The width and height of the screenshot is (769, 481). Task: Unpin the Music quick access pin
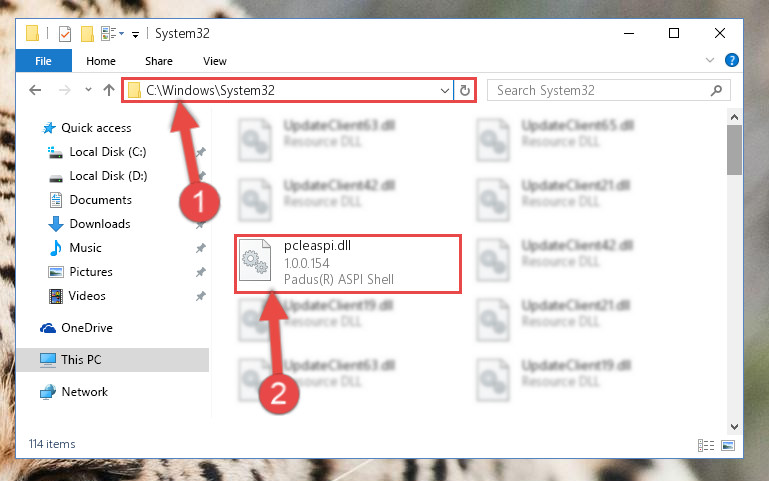point(201,248)
